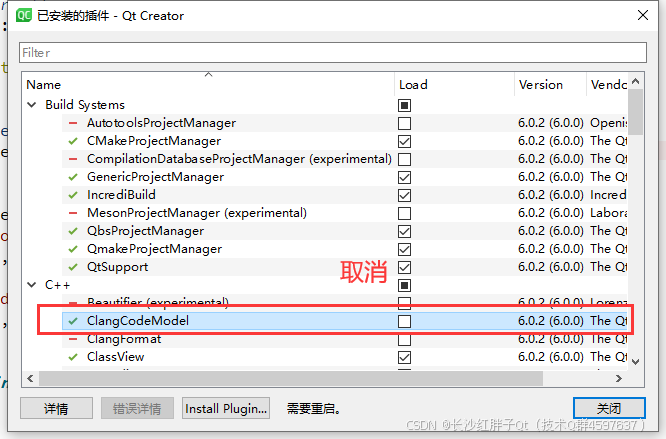Viewport: 666px width, 439px height.
Task: Uncheck the QbsProjectManager load checkbox
Action: coord(404,231)
